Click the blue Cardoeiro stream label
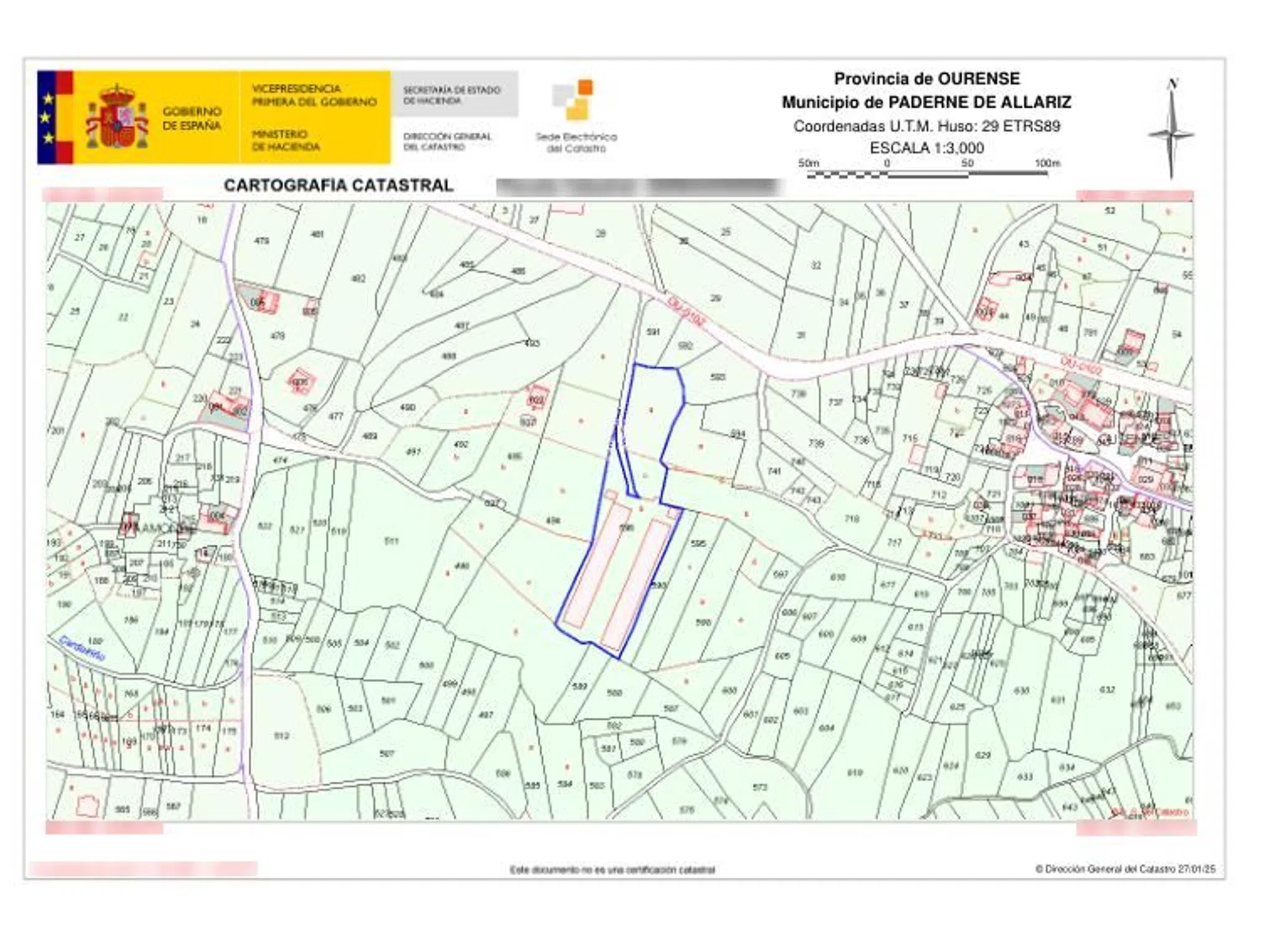The image size is (1288, 935). 81,648
